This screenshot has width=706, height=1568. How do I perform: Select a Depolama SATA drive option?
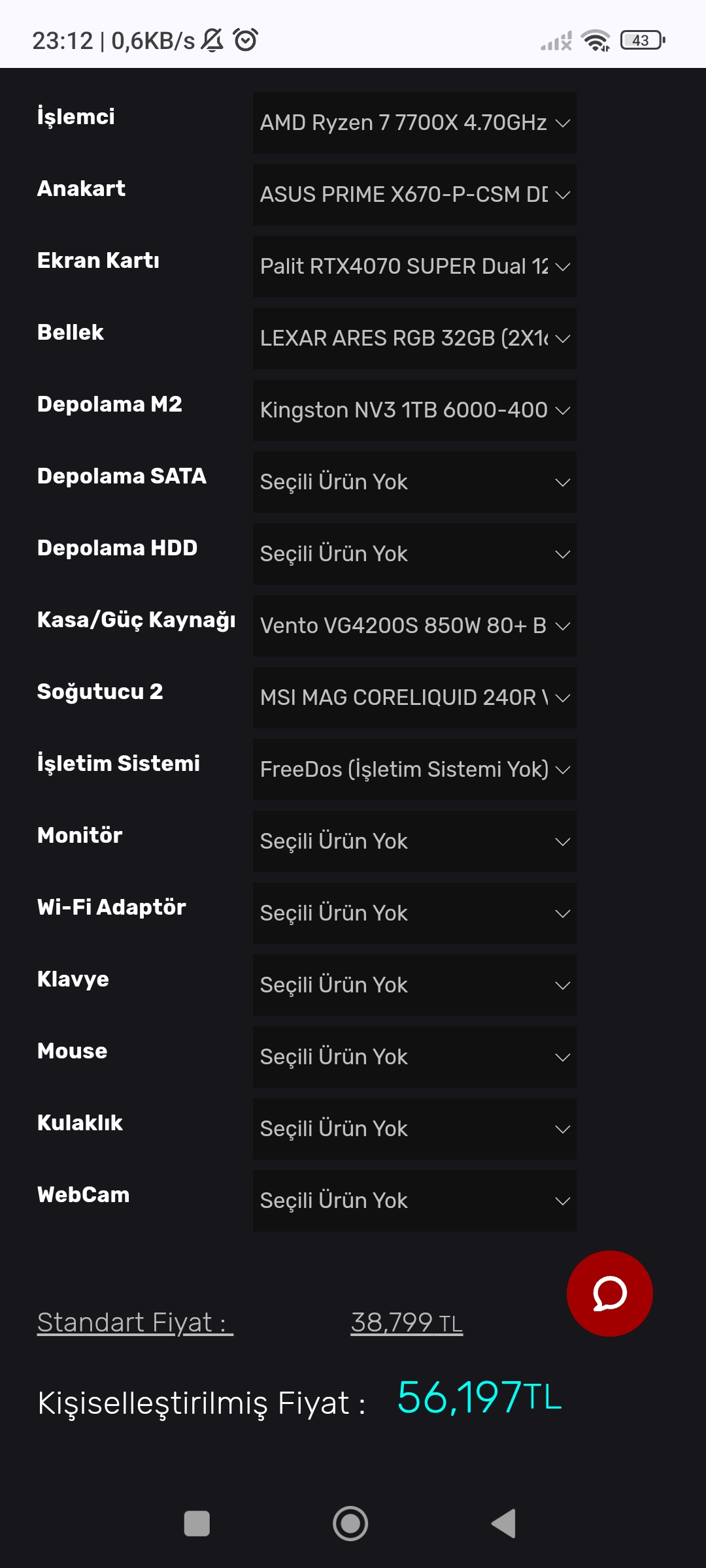coord(414,482)
